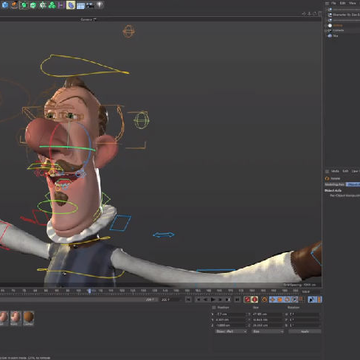
Task: Switch to the highlighted Object Axis tab
Action: pos(353,184)
